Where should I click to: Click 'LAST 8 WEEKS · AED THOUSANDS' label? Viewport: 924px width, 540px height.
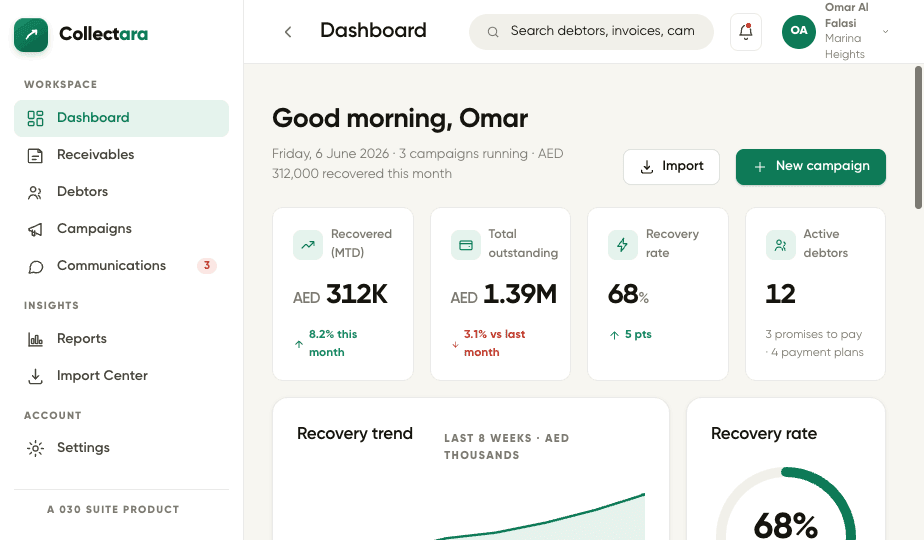point(507,447)
